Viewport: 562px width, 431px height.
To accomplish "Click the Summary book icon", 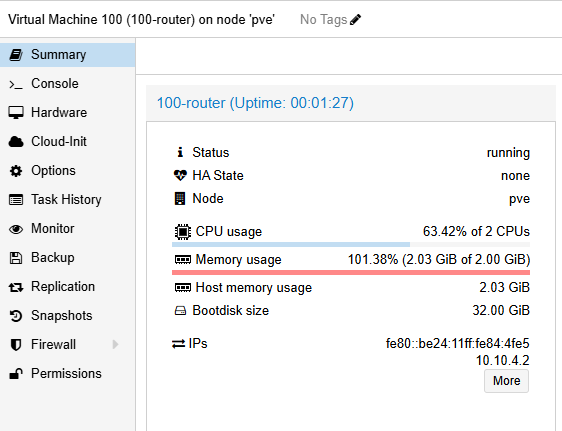I will pos(16,55).
